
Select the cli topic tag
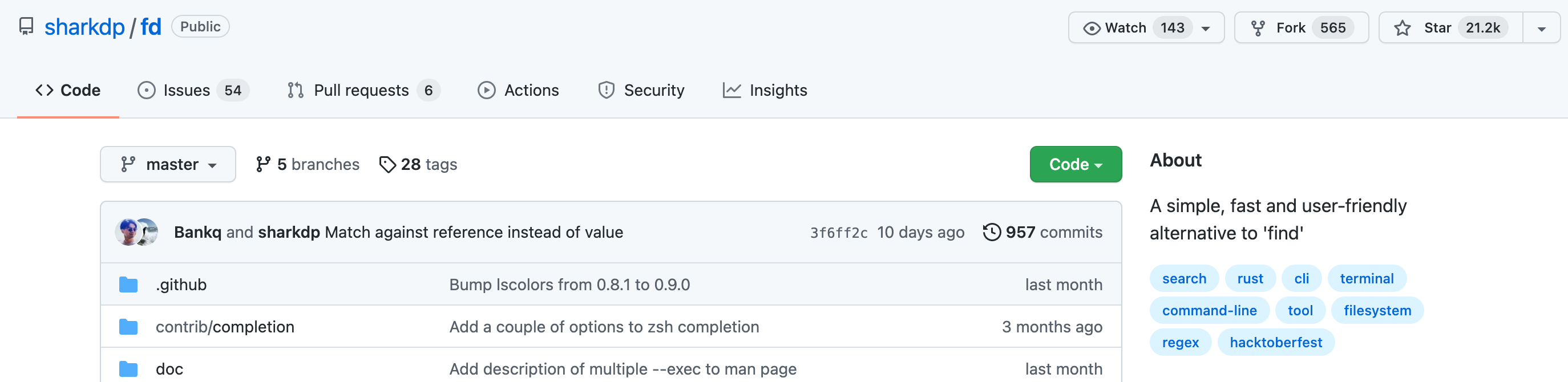1302,279
